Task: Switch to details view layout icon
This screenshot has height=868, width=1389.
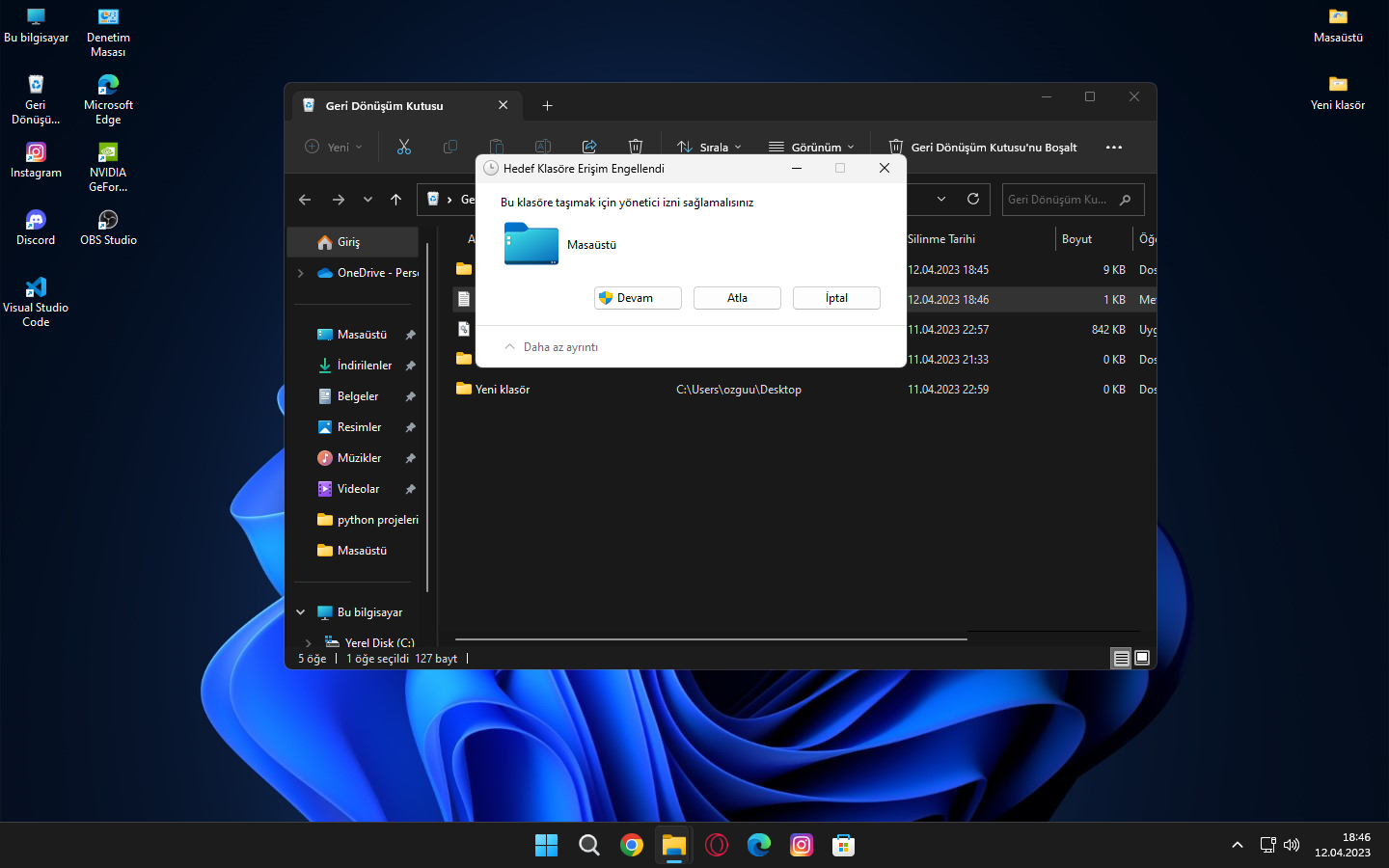Action: click(x=1121, y=658)
